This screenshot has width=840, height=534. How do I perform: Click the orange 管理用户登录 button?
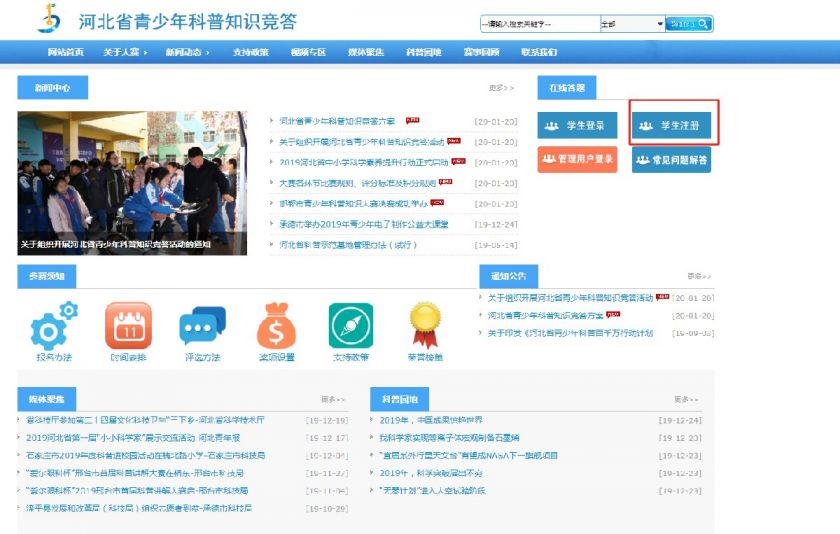[578, 159]
